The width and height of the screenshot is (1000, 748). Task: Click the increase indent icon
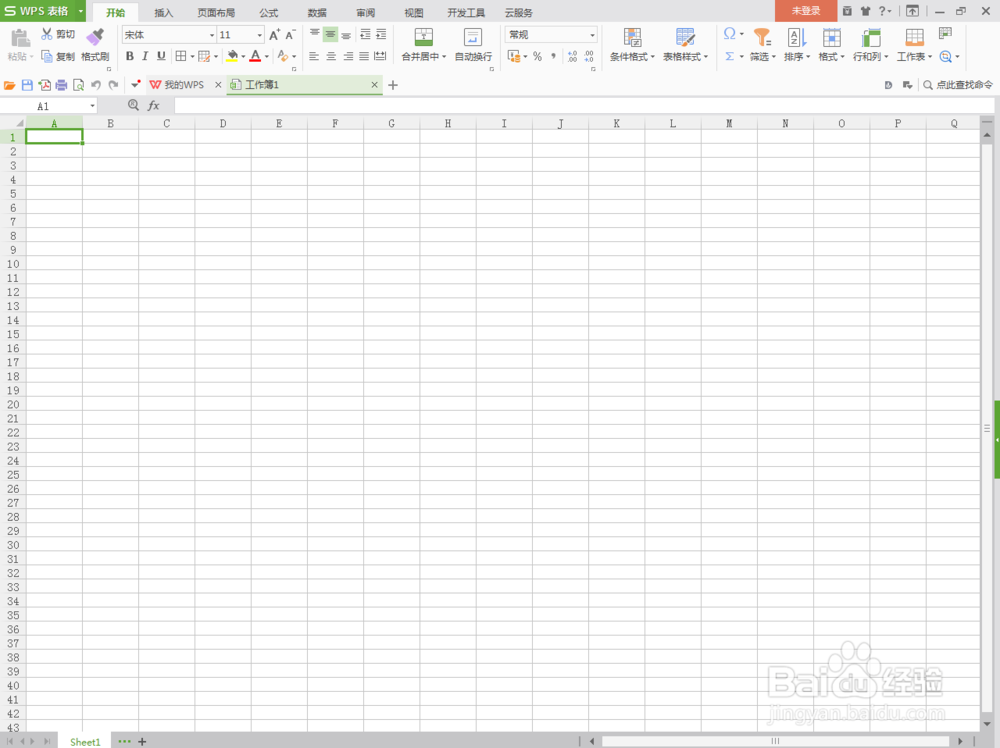click(381, 34)
